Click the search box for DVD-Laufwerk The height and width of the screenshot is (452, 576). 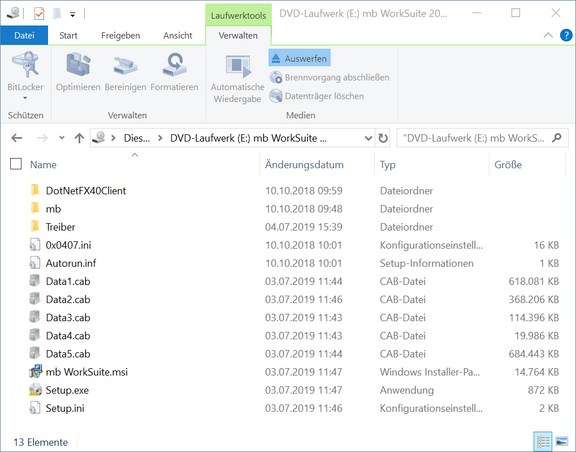(483, 138)
